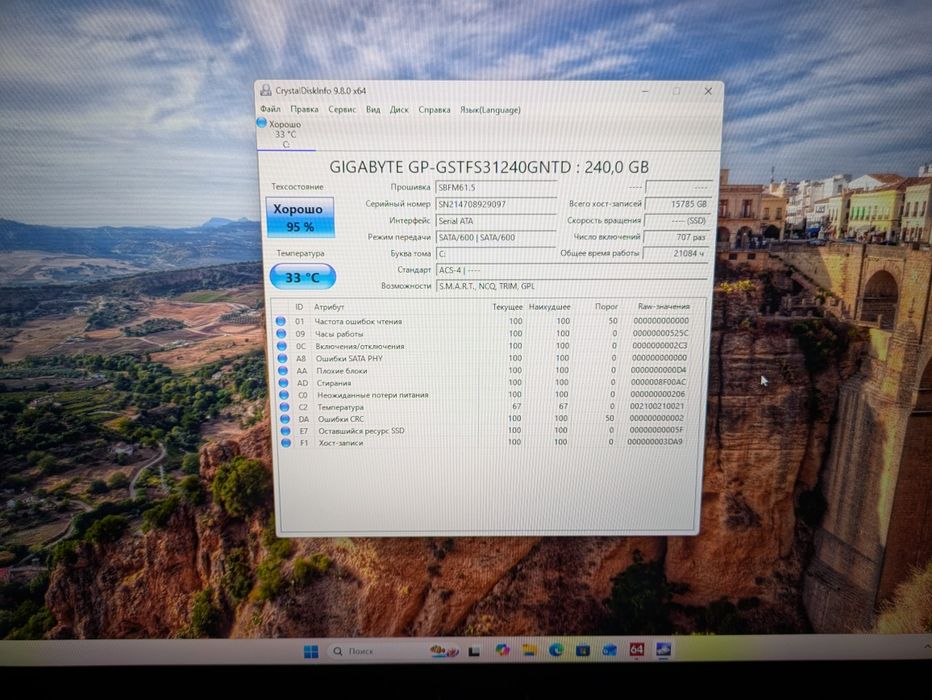
Task: Click status icon for Хост-записи row
Action: 286,443
